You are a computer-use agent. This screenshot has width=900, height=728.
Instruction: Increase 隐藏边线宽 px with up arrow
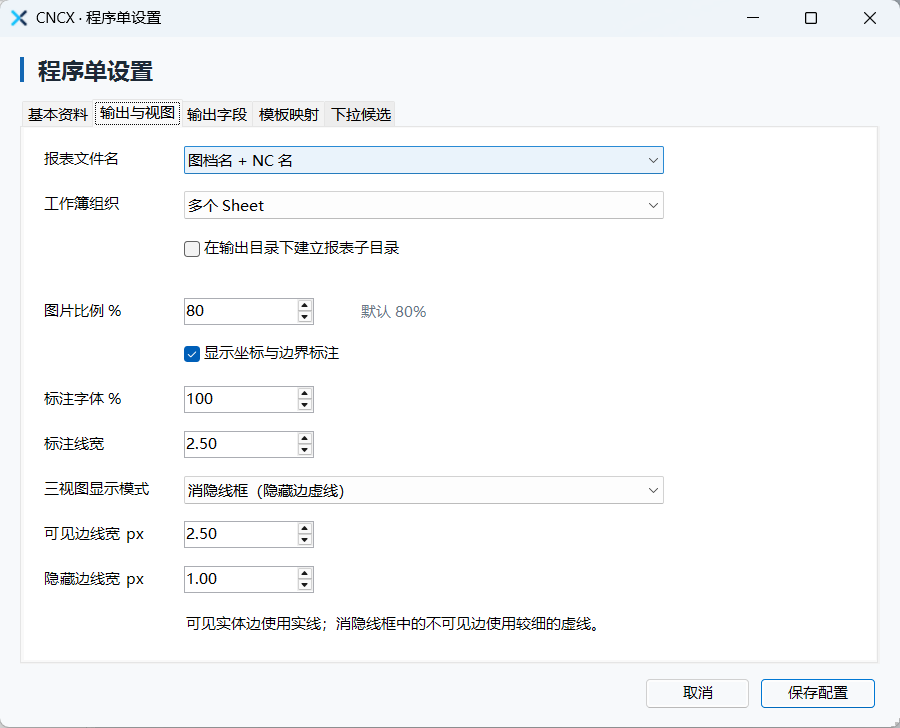(x=305, y=573)
